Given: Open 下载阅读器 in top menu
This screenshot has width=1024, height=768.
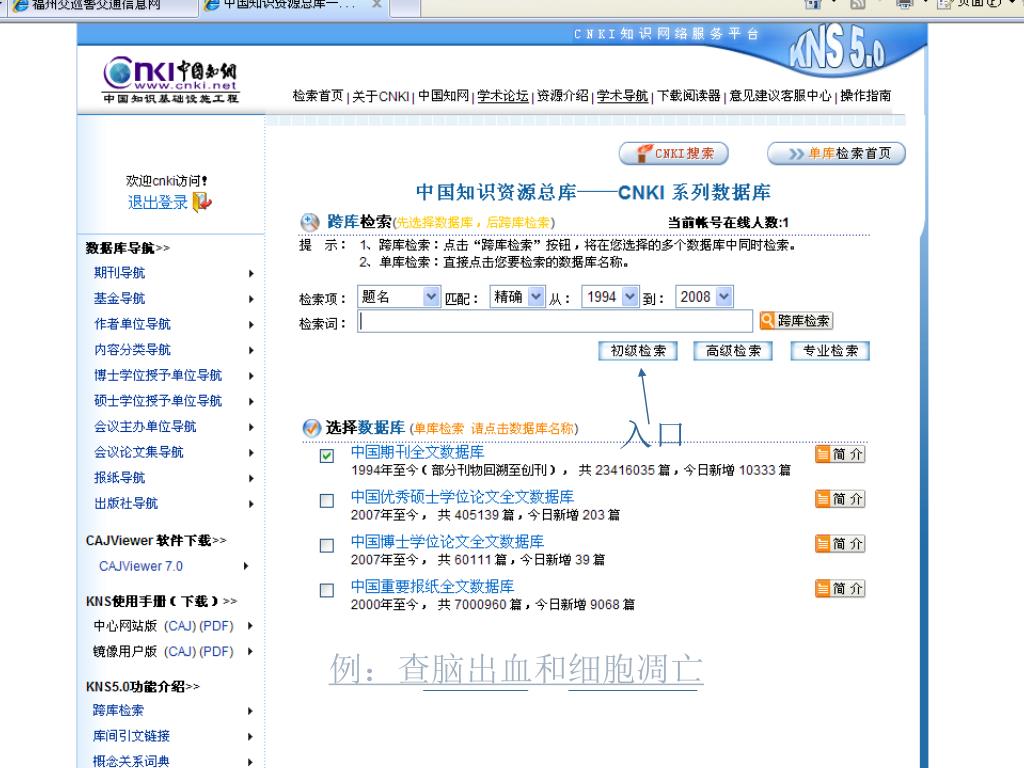Looking at the screenshot, I should point(688,96).
